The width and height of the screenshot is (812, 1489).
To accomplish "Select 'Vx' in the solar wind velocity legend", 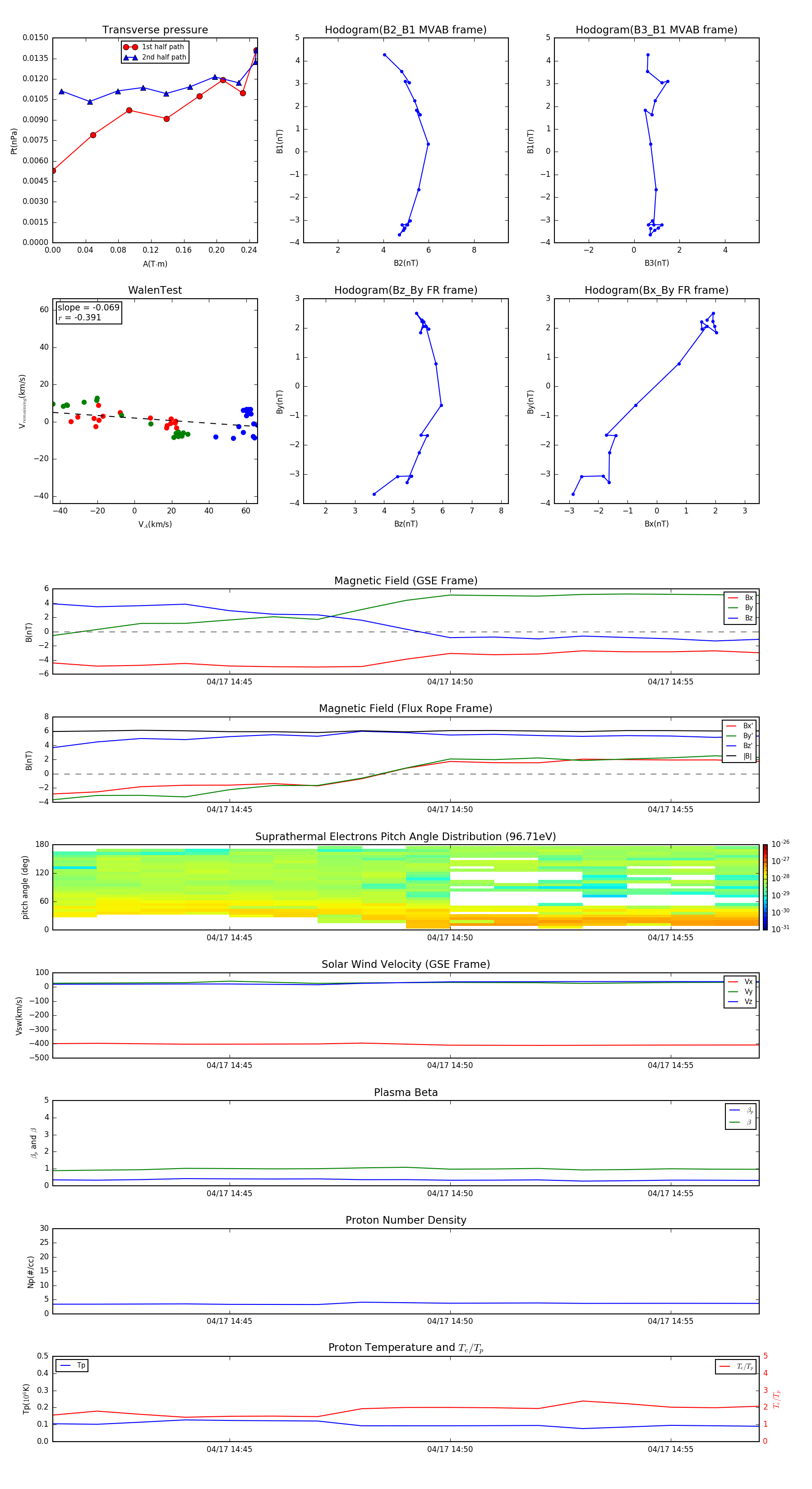I will pyautogui.click(x=740, y=981).
